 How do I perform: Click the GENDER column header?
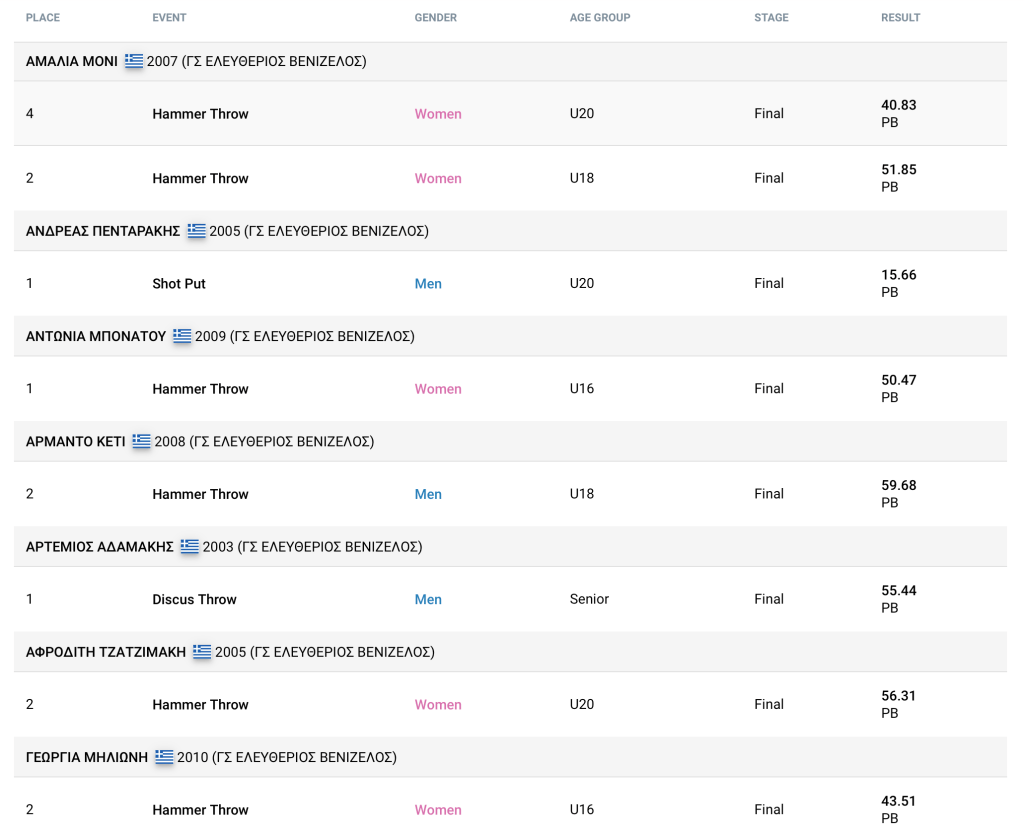point(436,18)
